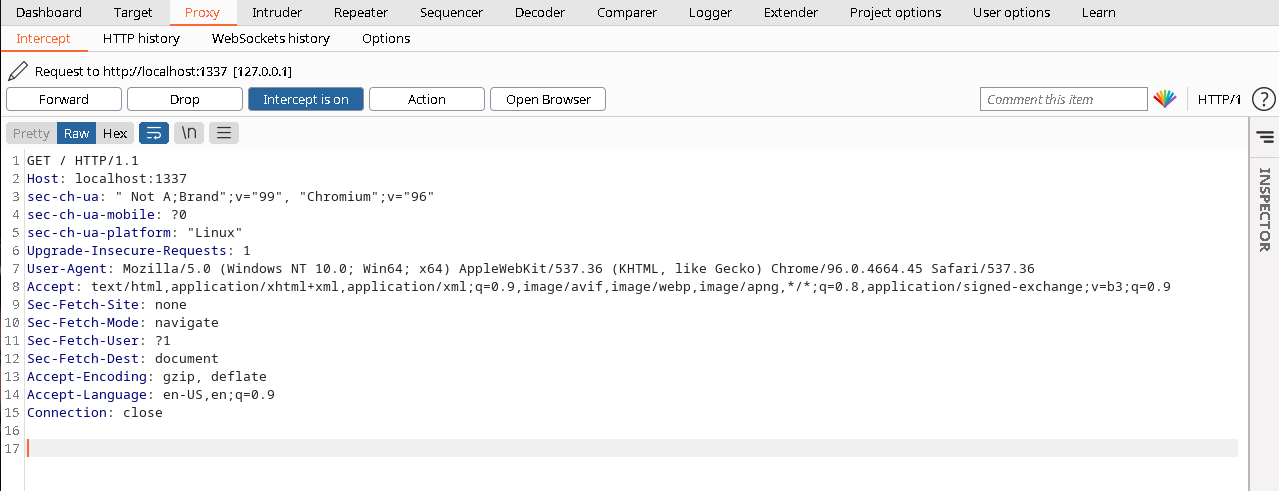Open help via question mark icon

[1264, 99]
